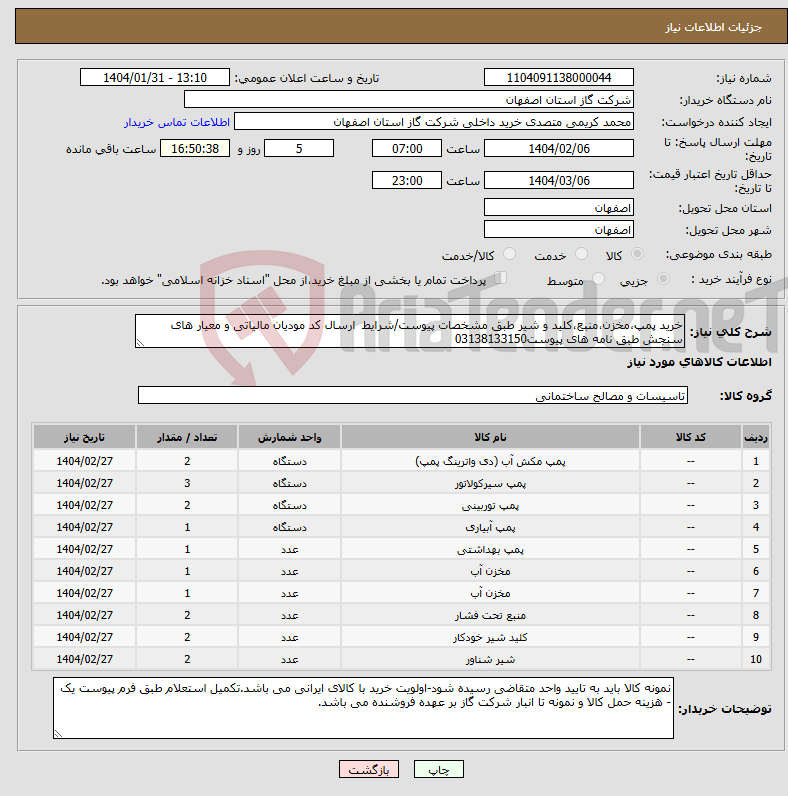Screen dimensions: 788x796
Task: Click the price validity time 23:00
Action: click(x=407, y=180)
